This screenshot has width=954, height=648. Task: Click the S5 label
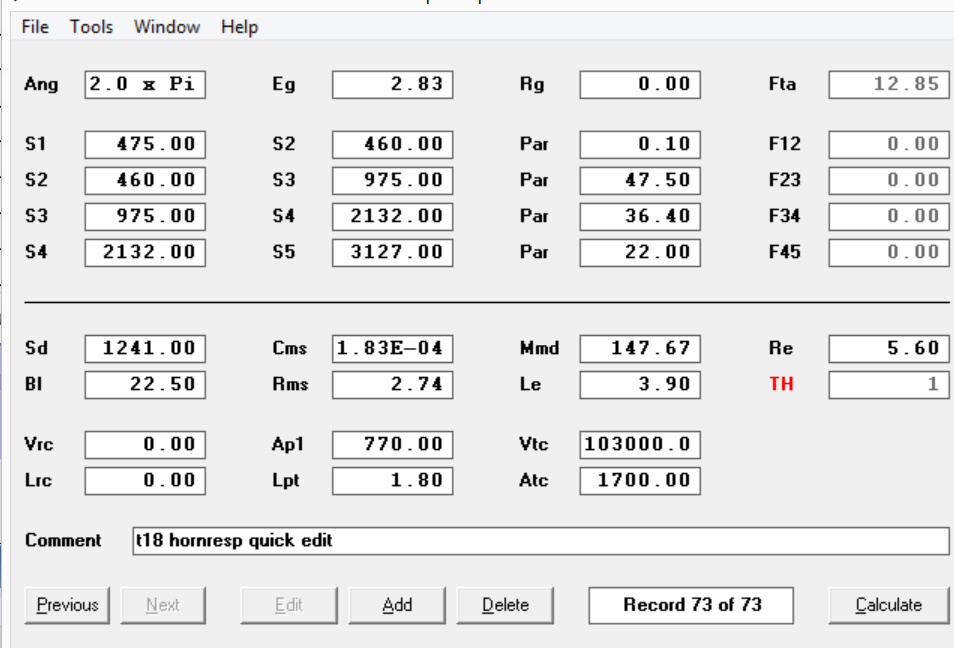284,253
